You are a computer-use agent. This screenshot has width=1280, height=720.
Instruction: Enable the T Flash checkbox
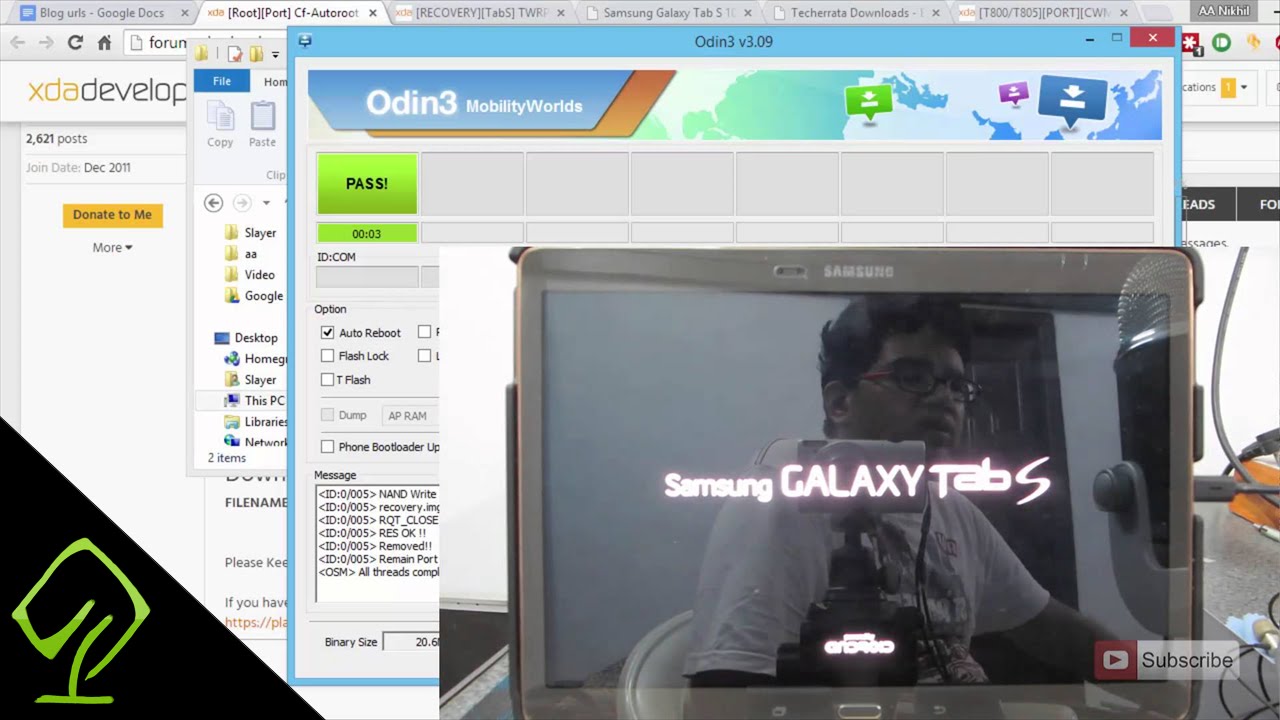[327, 380]
